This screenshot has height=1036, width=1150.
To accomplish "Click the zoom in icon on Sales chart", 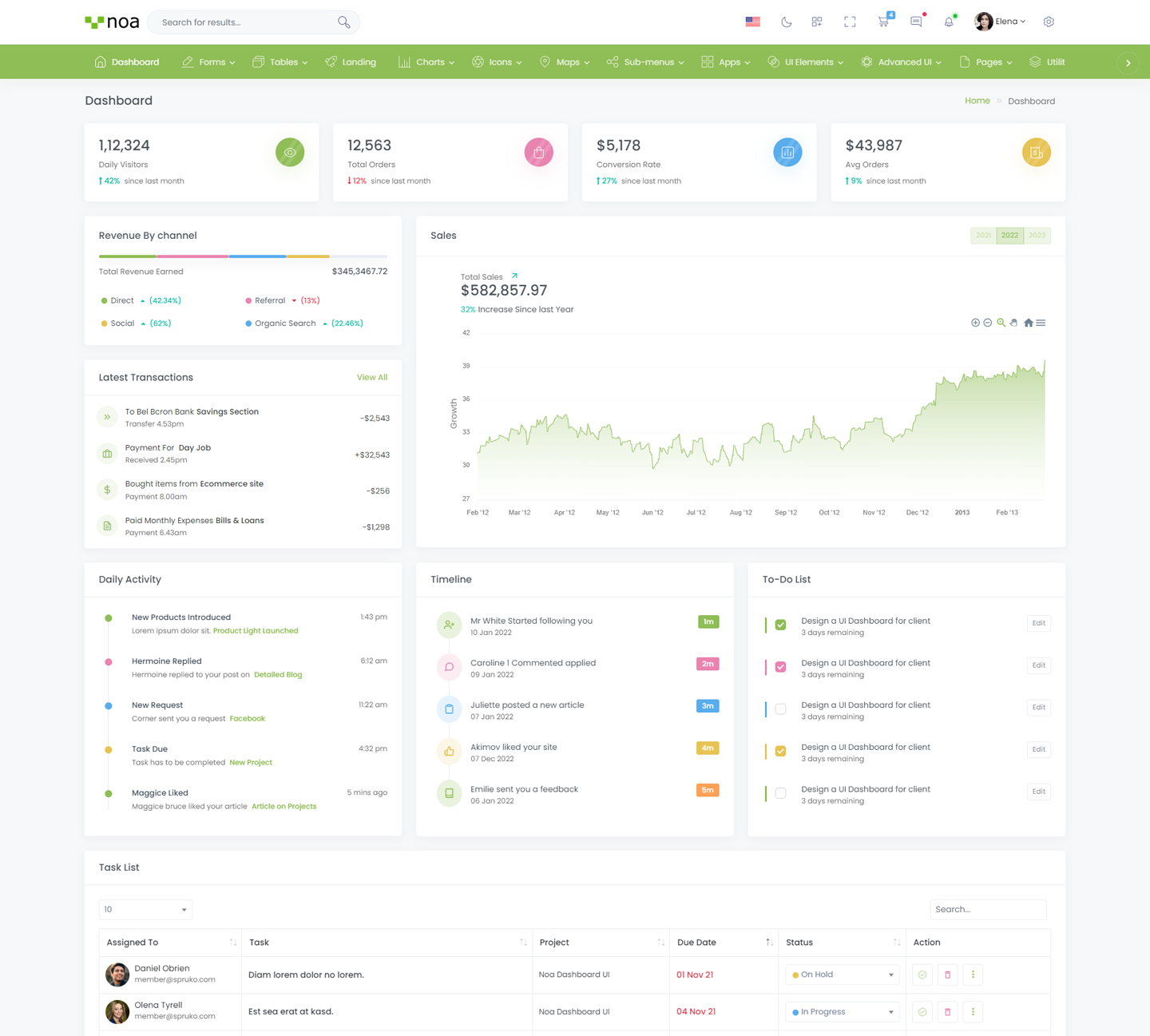I will point(975,323).
